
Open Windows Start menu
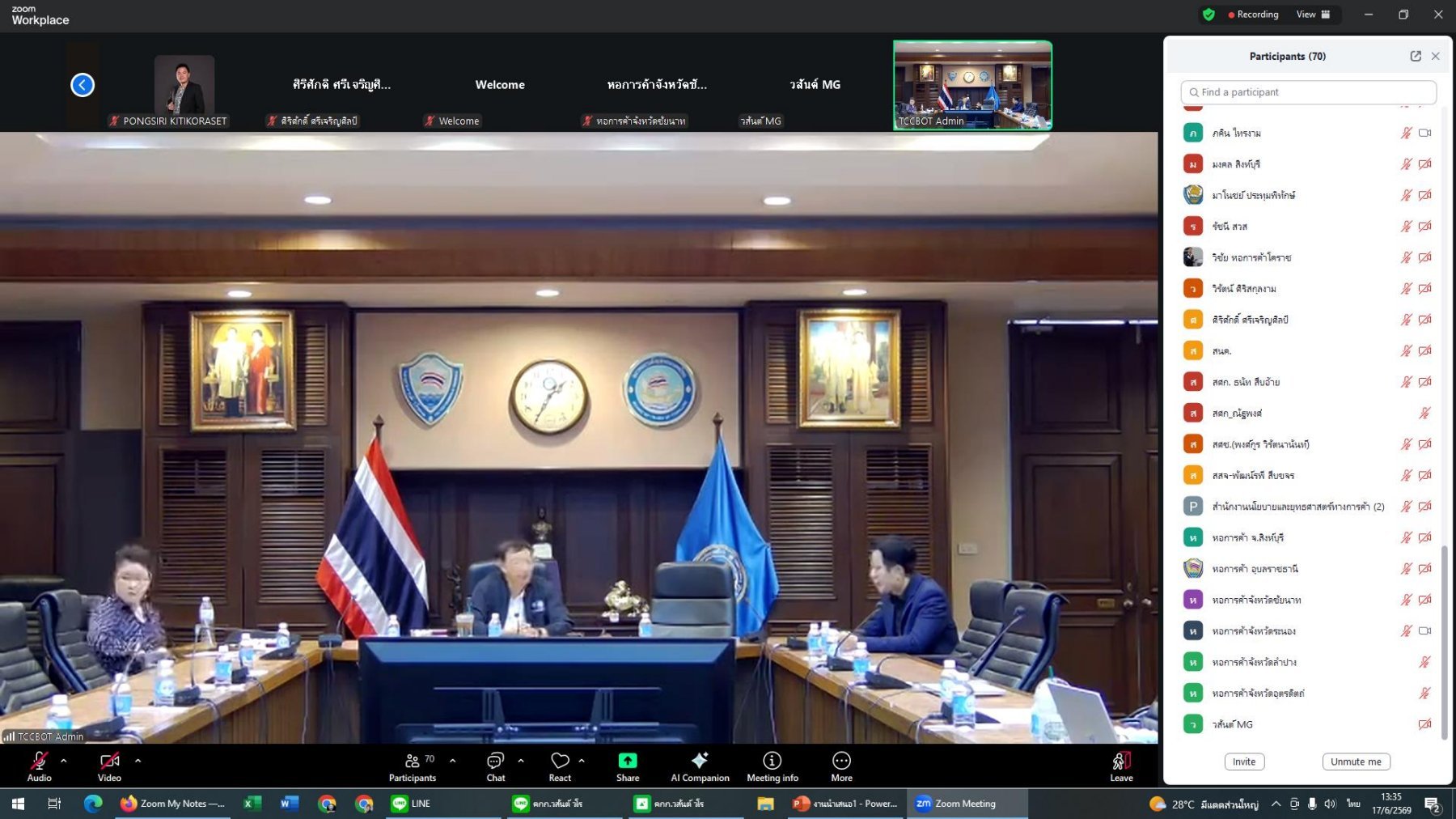(x=18, y=804)
